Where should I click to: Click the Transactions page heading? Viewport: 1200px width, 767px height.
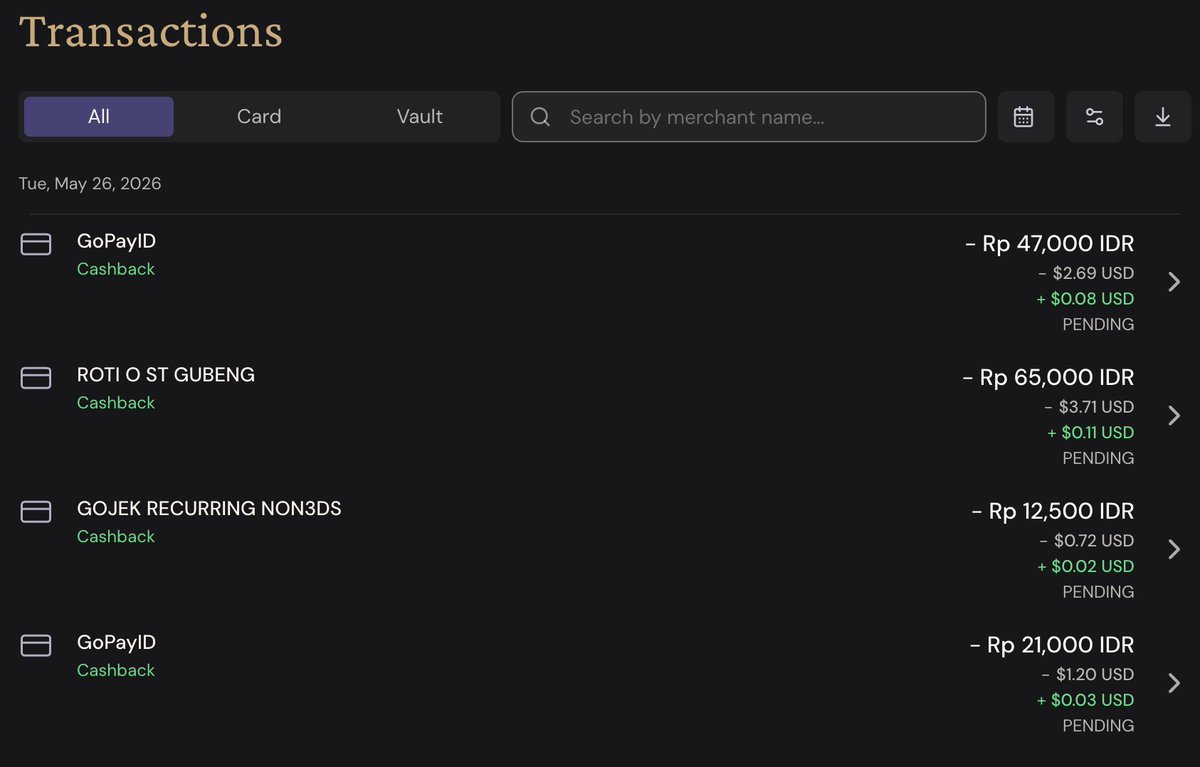[x=151, y=31]
